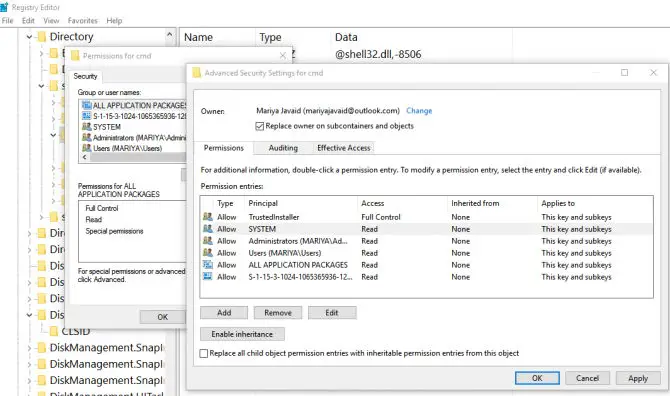This screenshot has width=670, height=396.
Task: Click the Directory folder icon in the tree
Action: (42, 37)
